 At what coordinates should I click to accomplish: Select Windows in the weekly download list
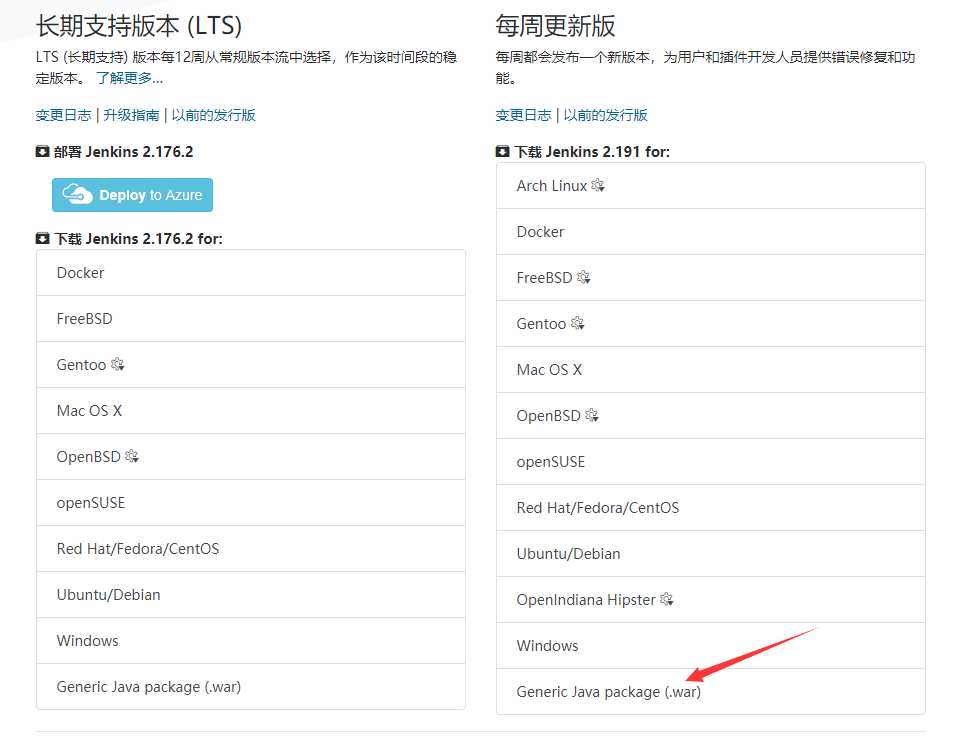(x=711, y=646)
